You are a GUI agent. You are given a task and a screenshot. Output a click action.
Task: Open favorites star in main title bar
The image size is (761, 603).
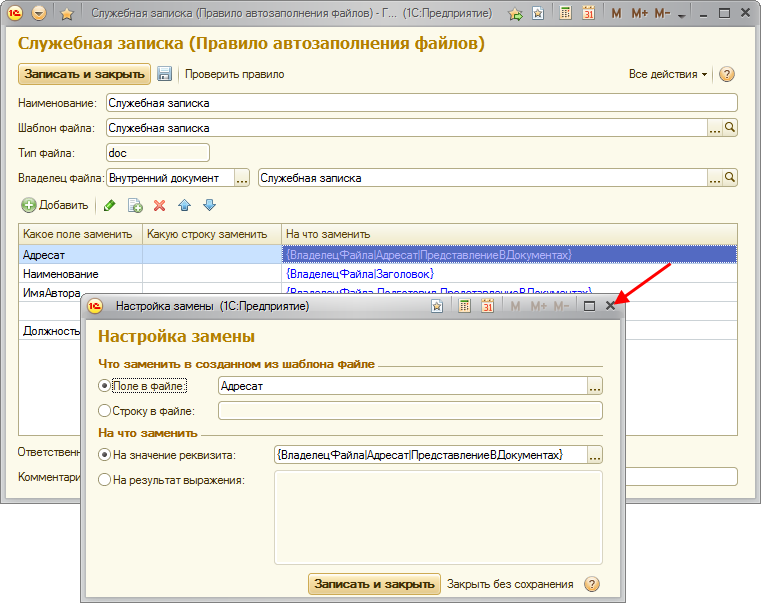tap(66, 14)
